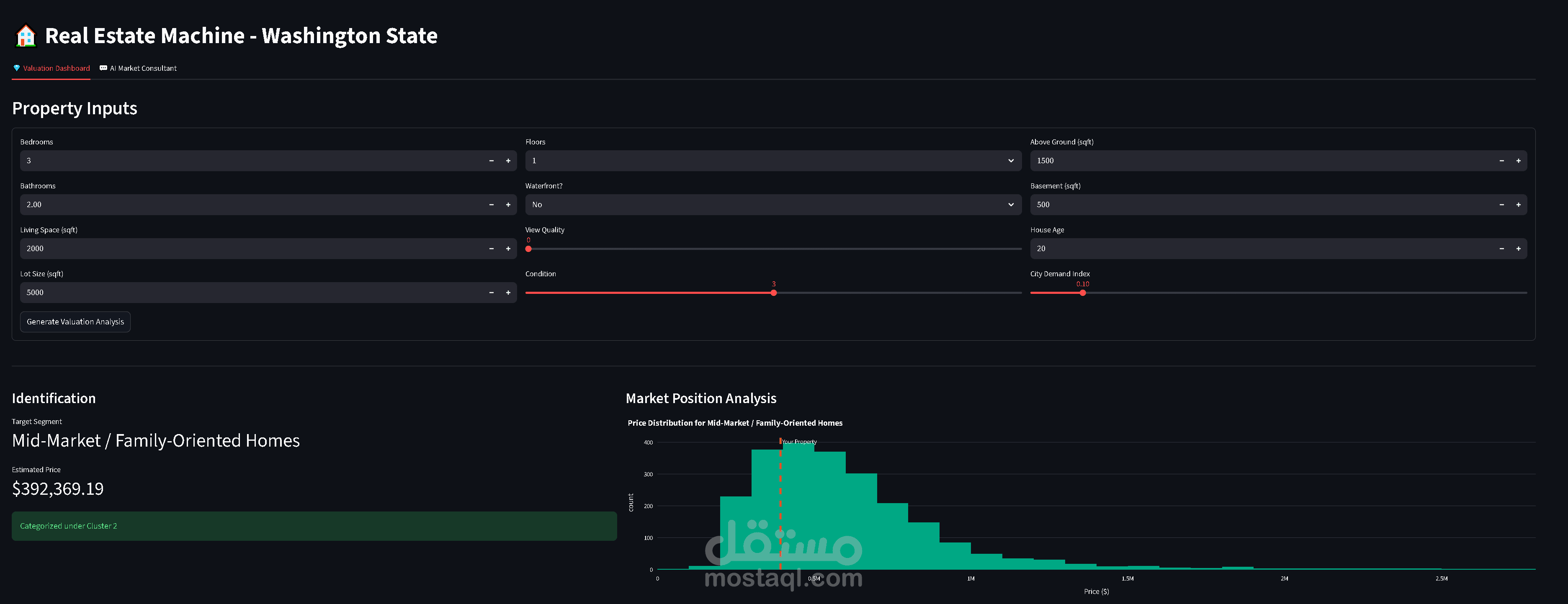Viewport: 1568px width, 604px height.
Task: Expand the Waterfront? dropdown
Action: coord(772,204)
